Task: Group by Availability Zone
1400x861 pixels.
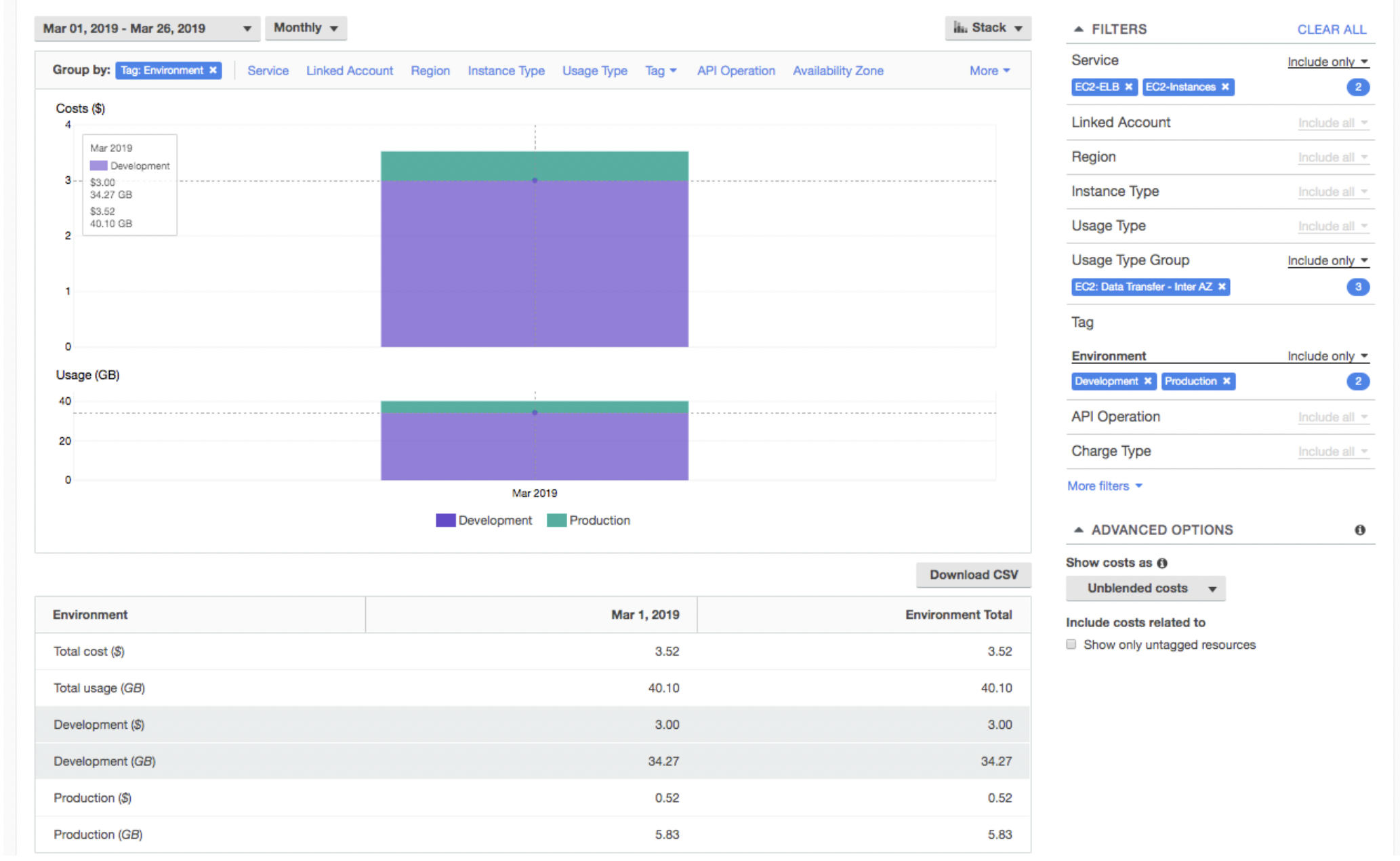Action: click(x=838, y=71)
